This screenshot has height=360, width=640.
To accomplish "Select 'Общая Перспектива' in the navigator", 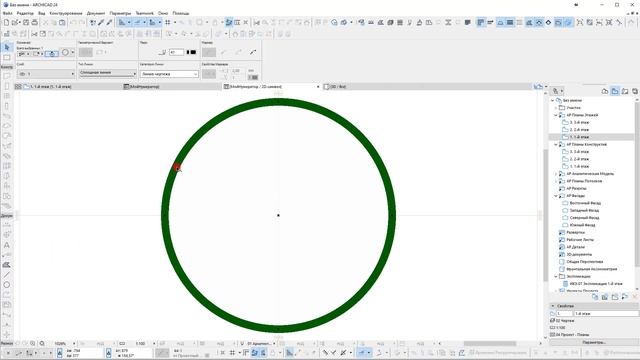I will [585, 262].
